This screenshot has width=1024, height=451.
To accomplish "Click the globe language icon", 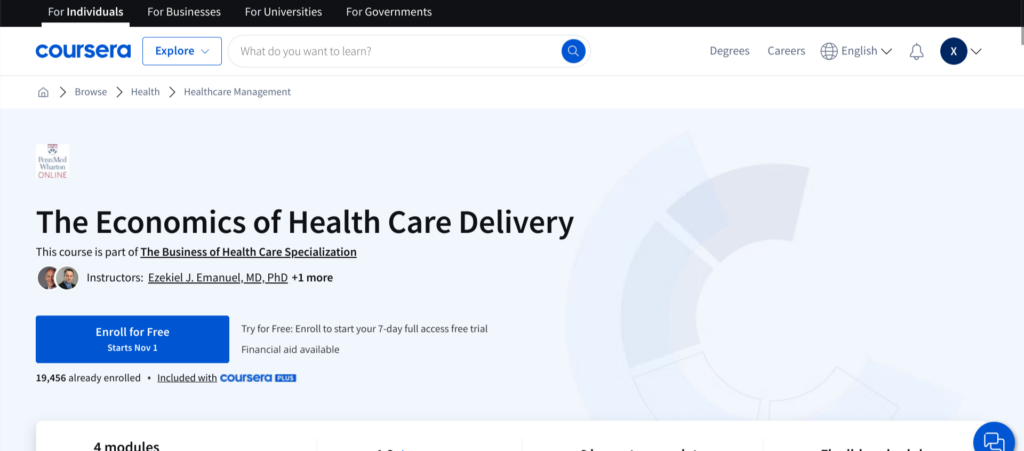I will [x=829, y=51].
